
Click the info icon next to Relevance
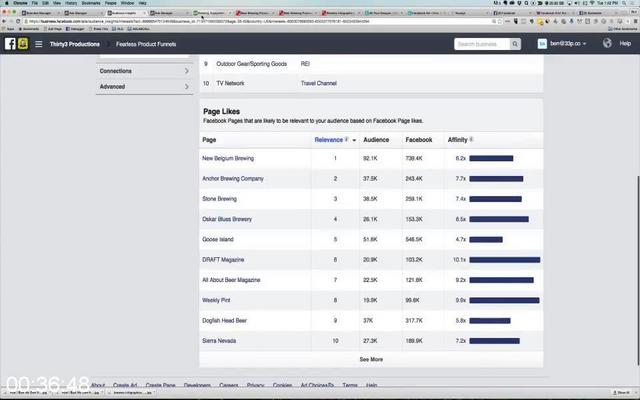pyautogui.click(x=346, y=140)
